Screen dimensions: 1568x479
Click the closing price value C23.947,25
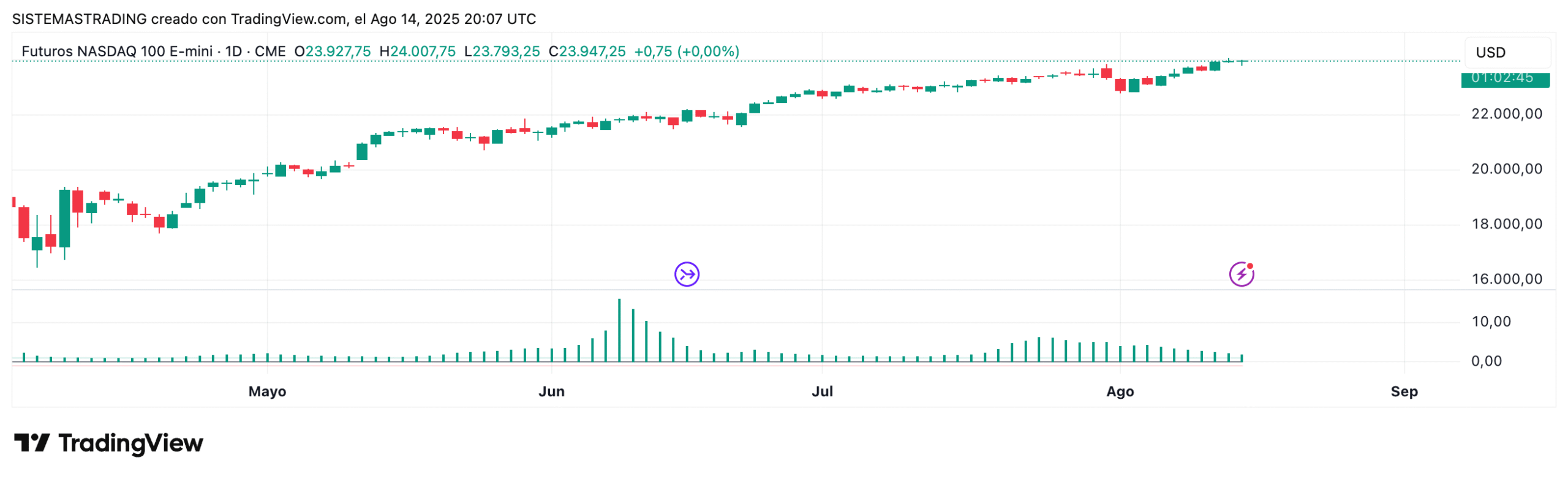(587, 51)
